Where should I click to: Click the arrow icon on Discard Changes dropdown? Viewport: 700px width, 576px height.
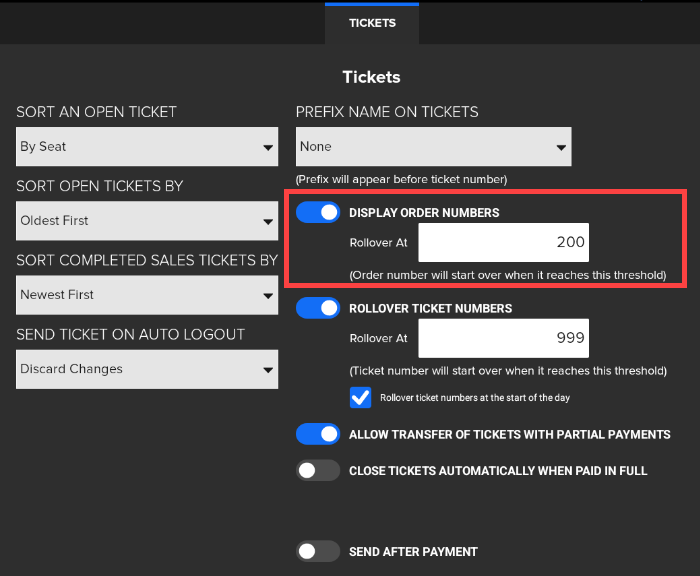[268, 370]
